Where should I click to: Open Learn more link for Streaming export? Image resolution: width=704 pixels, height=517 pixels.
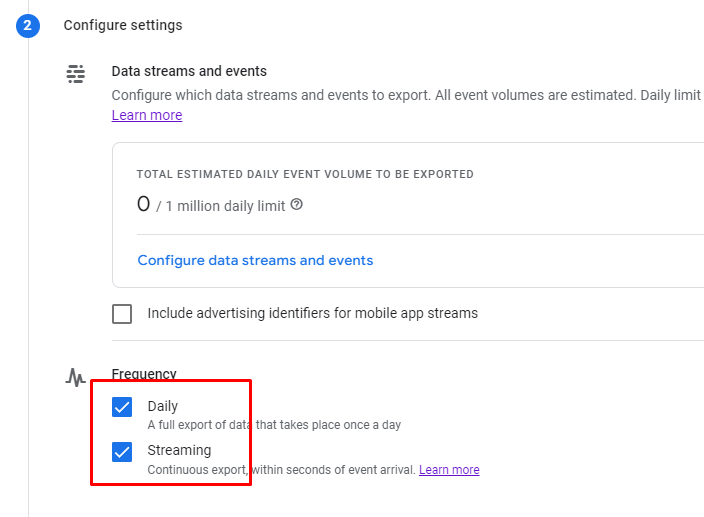449,470
